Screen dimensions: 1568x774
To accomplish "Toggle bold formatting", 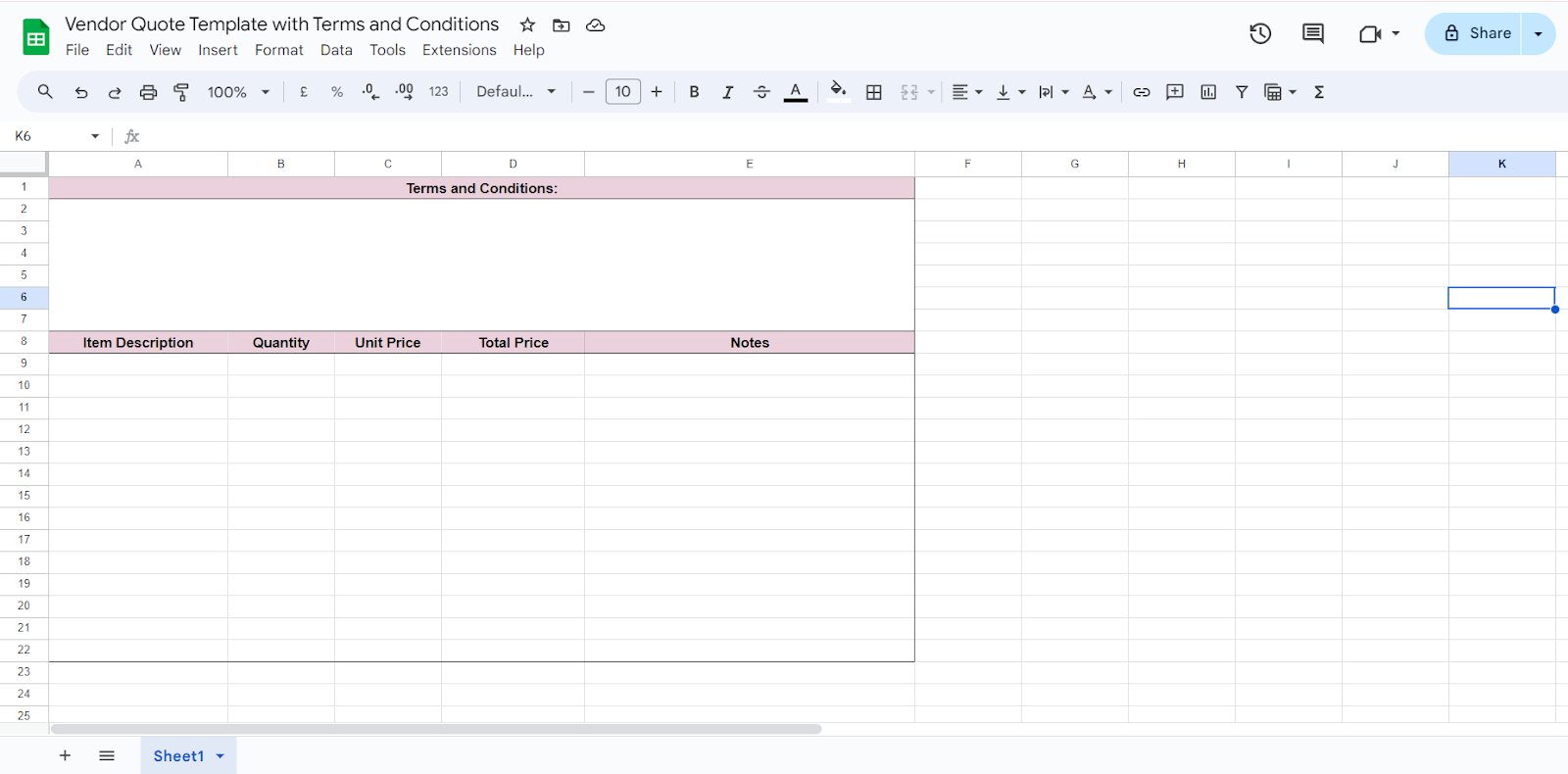I will coord(694,92).
